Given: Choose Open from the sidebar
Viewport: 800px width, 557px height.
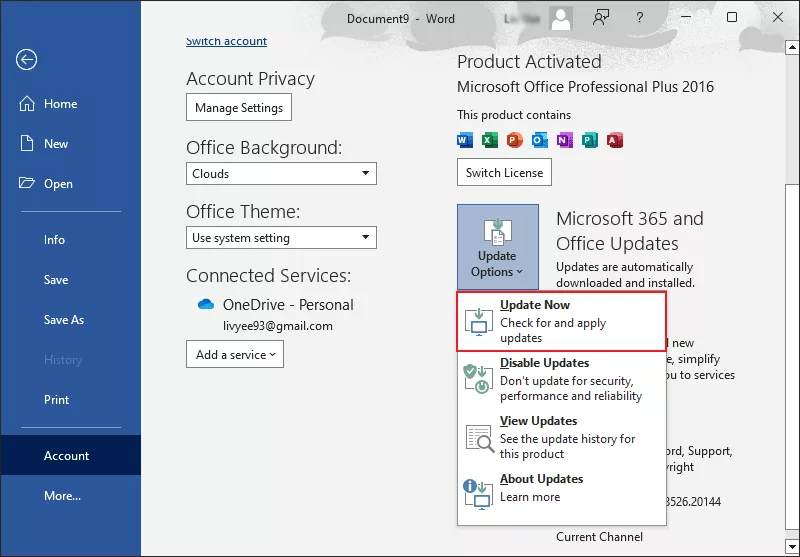Looking at the screenshot, I should (x=70, y=184).
